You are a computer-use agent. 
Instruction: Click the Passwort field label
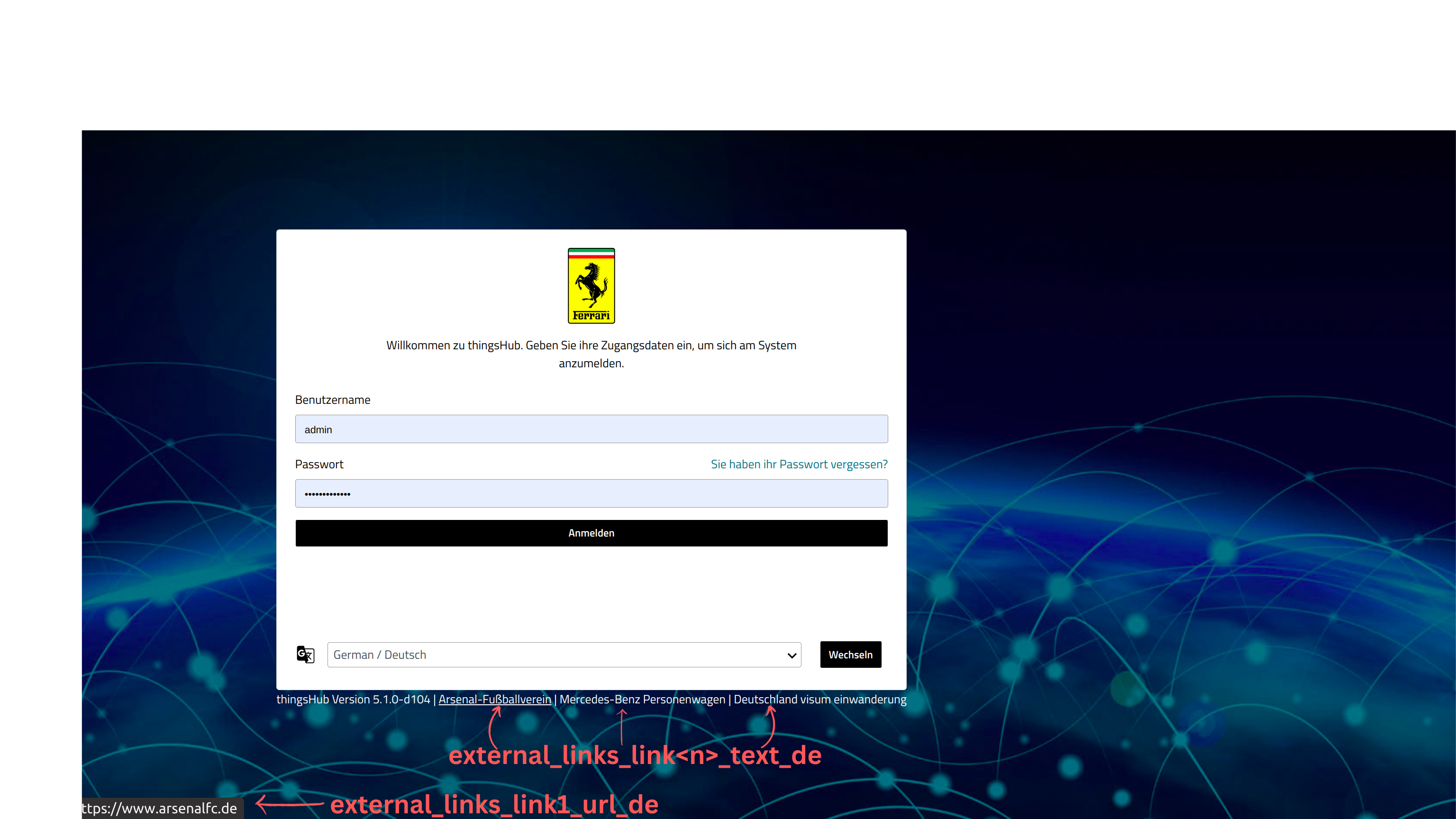point(319,464)
